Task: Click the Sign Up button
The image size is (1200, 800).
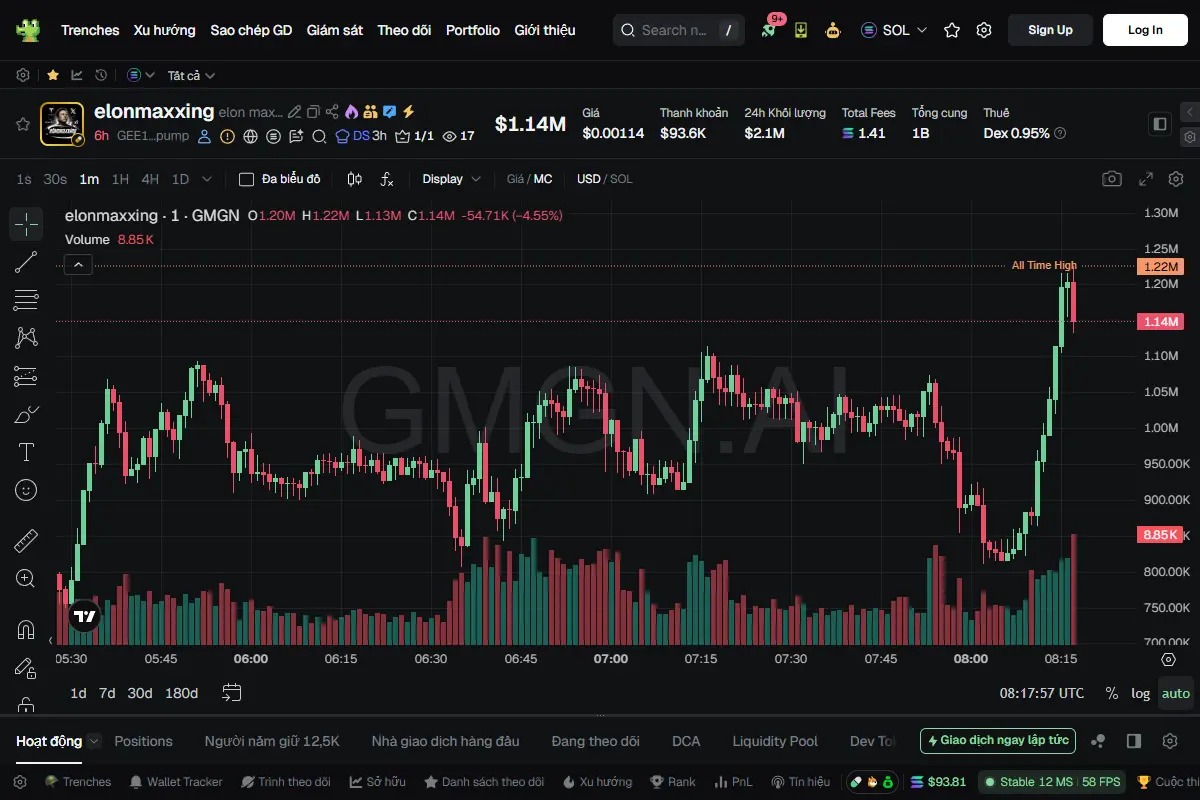Action: [1050, 30]
